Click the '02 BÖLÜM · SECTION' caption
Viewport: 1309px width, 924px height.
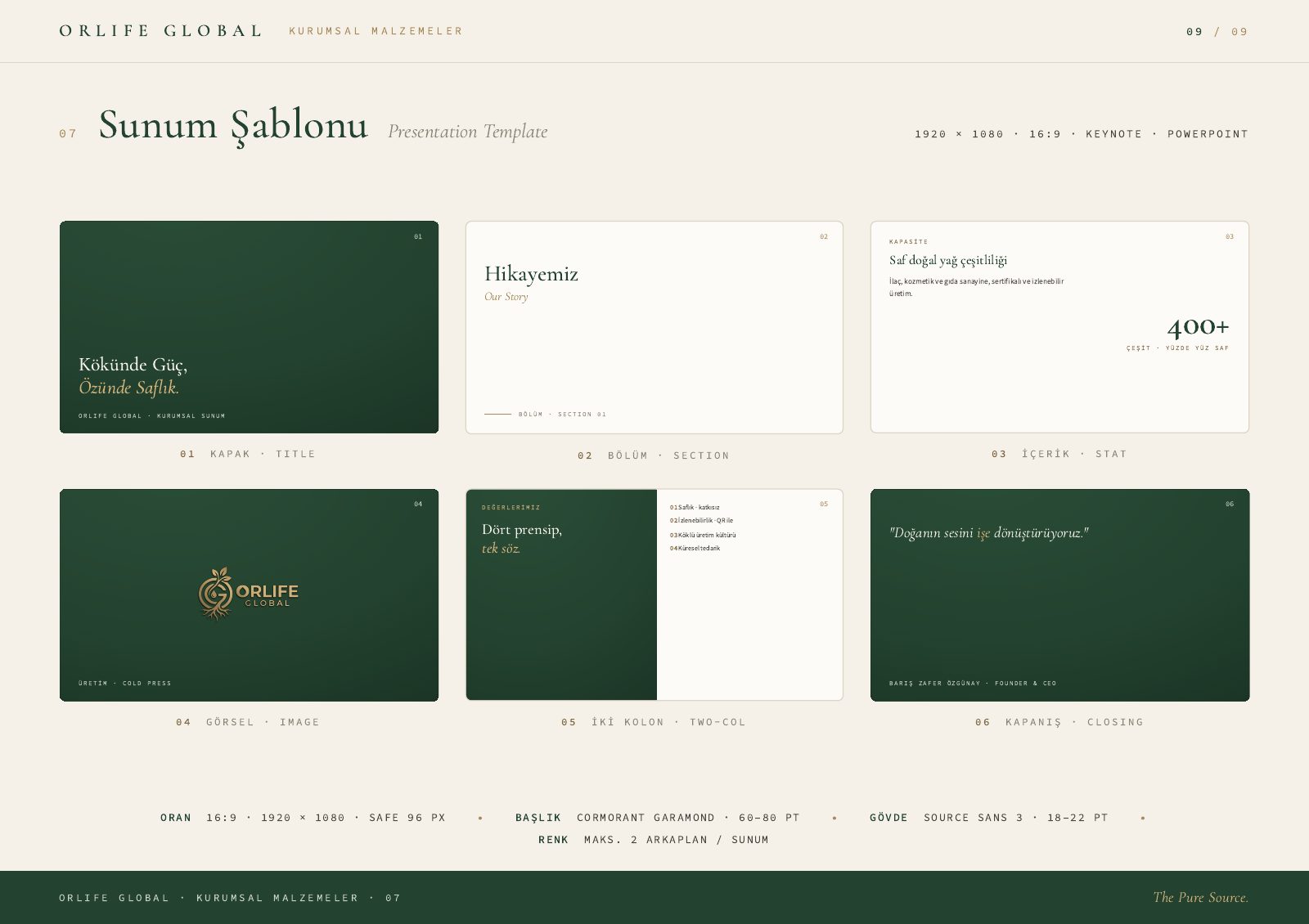pyautogui.click(x=654, y=455)
